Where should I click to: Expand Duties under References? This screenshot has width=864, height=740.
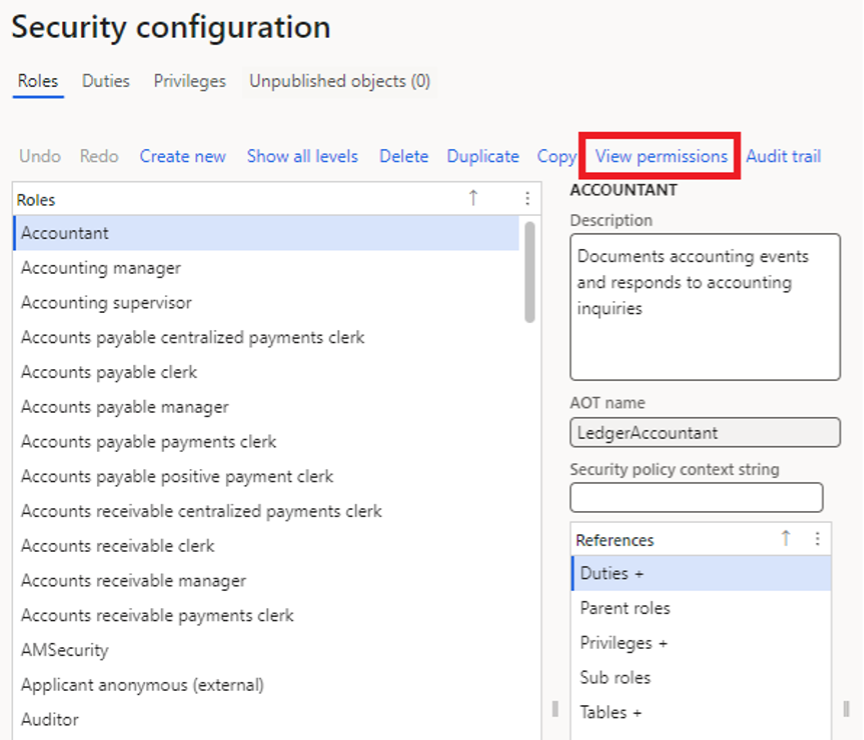[x=607, y=573]
